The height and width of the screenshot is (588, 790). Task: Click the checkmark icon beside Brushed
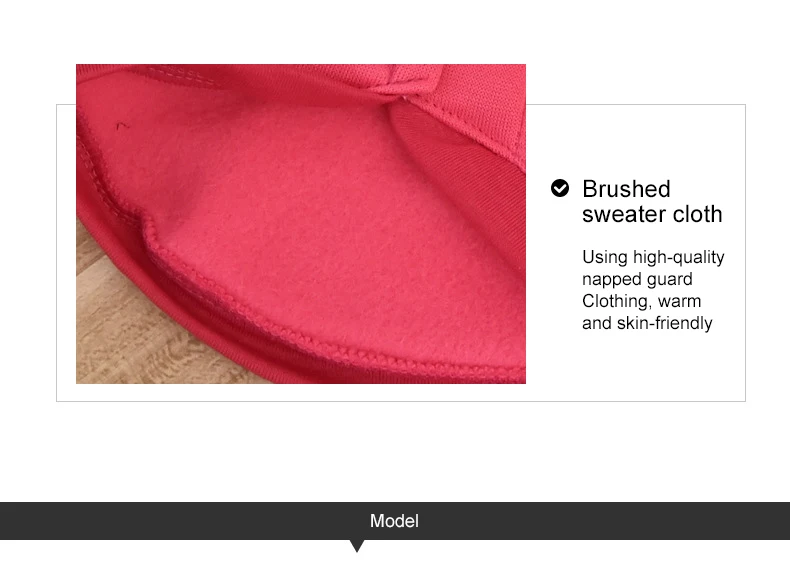[560, 188]
